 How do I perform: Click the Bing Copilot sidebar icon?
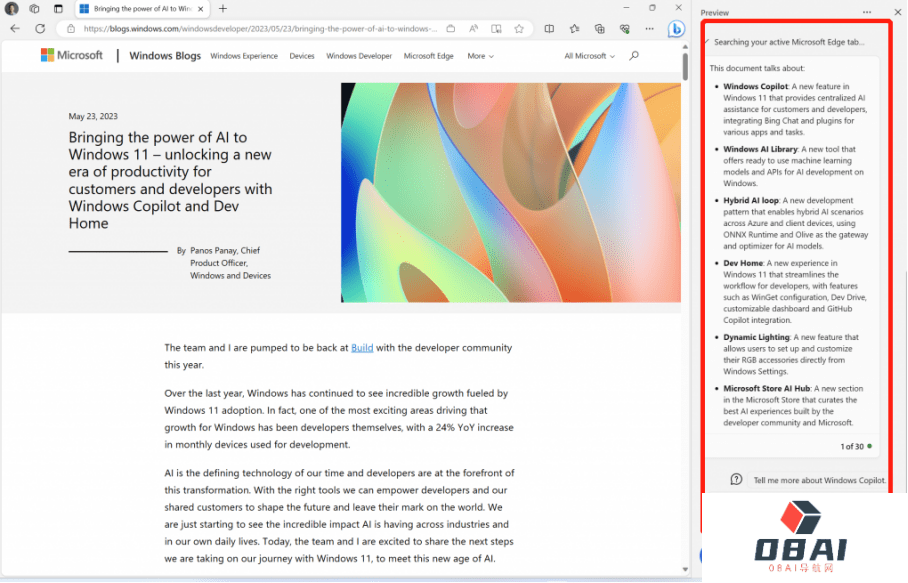coord(677,29)
